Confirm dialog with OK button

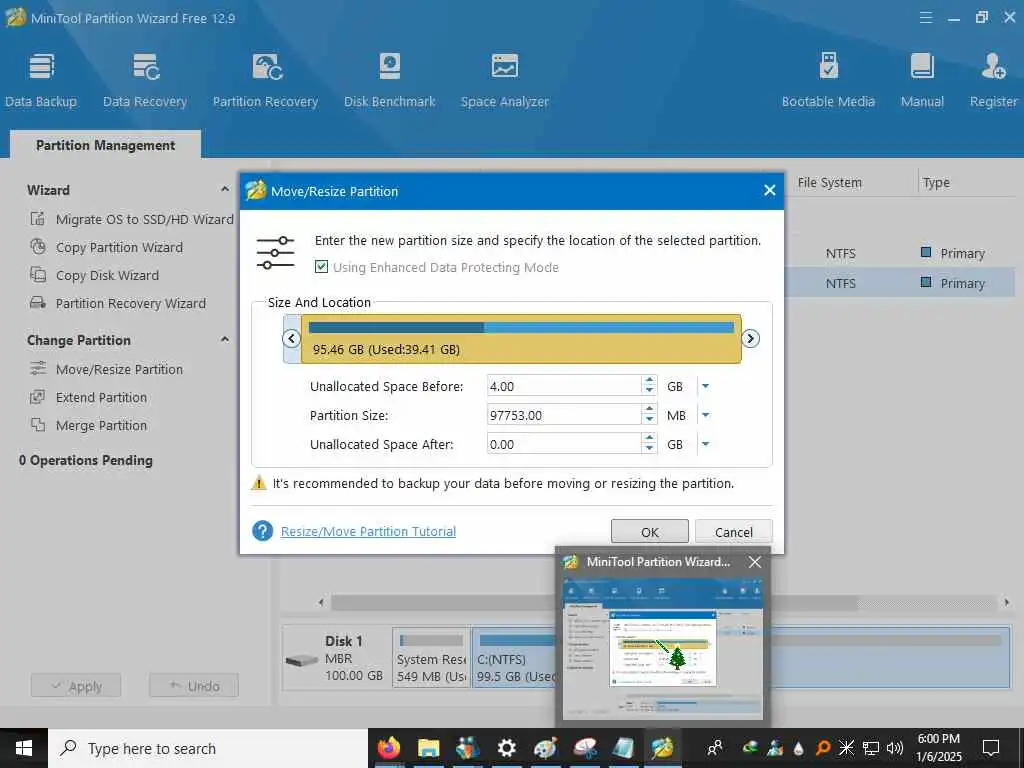(650, 532)
